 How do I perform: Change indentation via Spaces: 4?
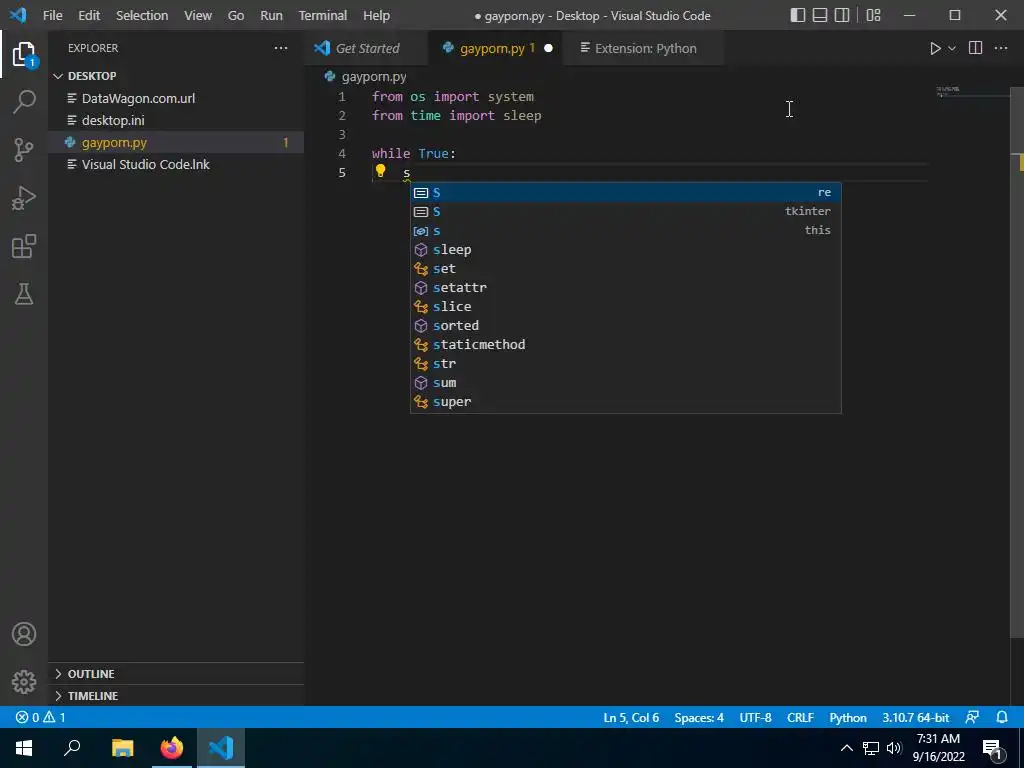tap(699, 717)
